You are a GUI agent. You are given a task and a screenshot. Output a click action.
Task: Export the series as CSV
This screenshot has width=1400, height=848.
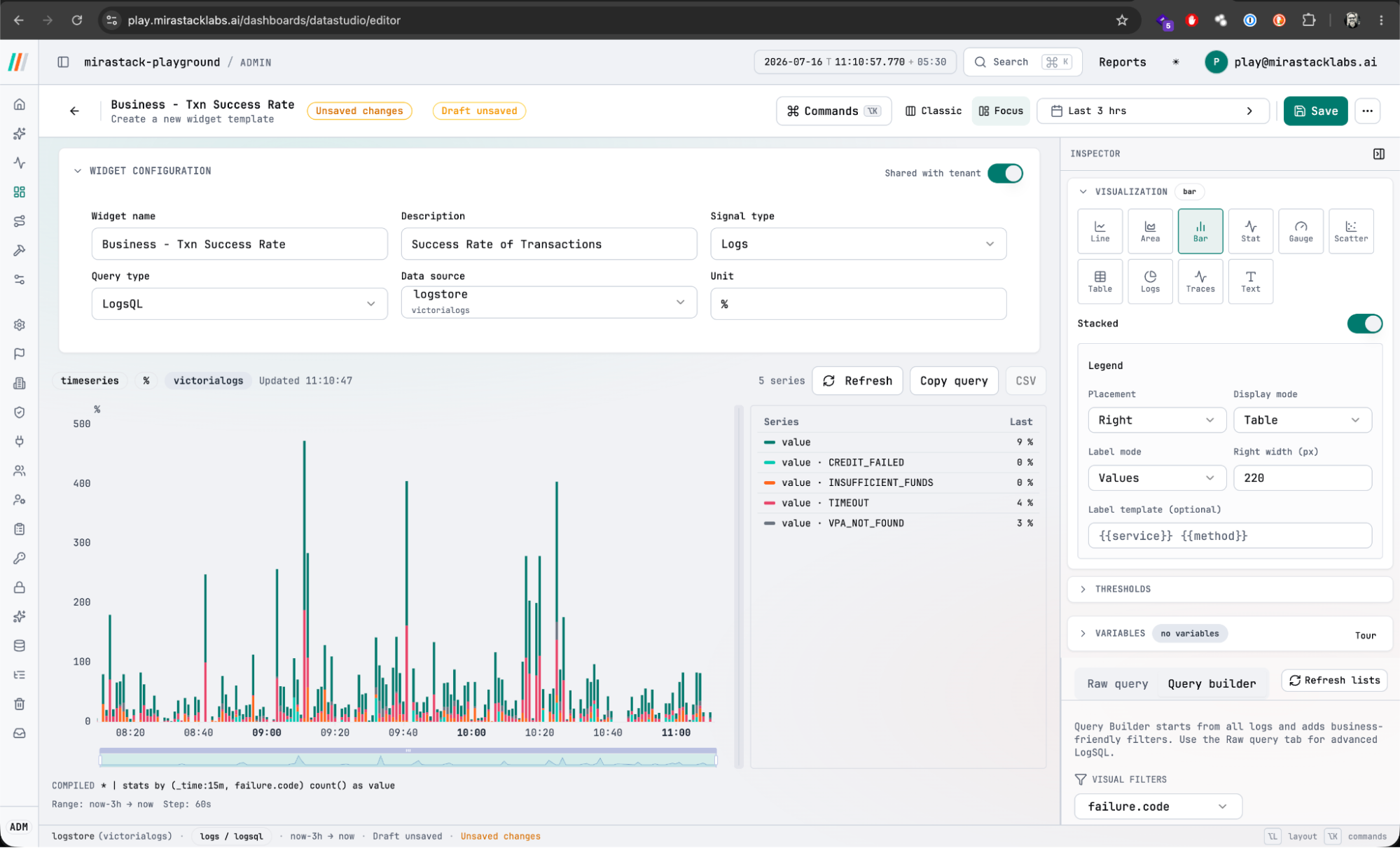pos(1025,381)
